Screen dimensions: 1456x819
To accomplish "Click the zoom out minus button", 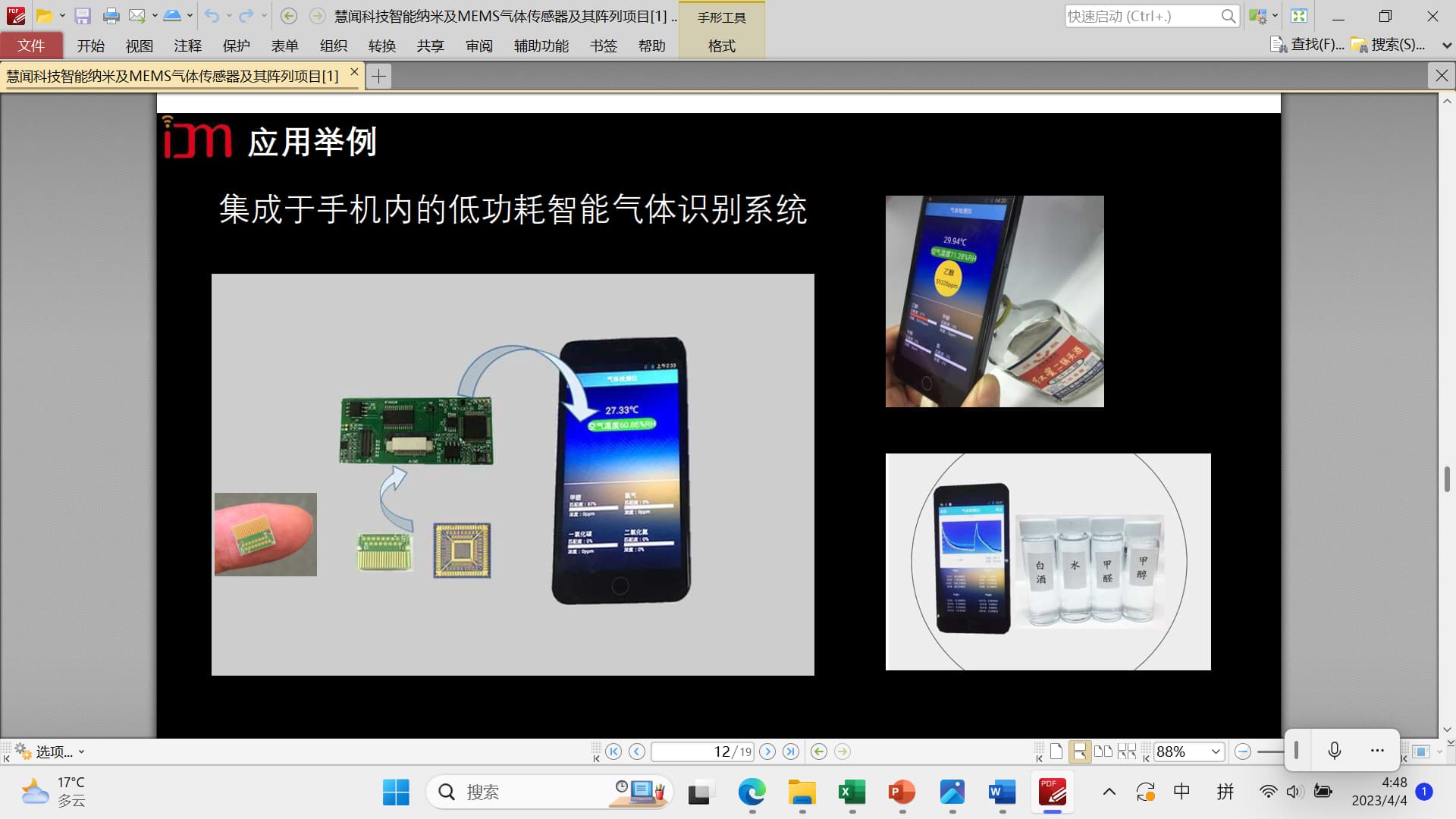I will coord(1242,752).
